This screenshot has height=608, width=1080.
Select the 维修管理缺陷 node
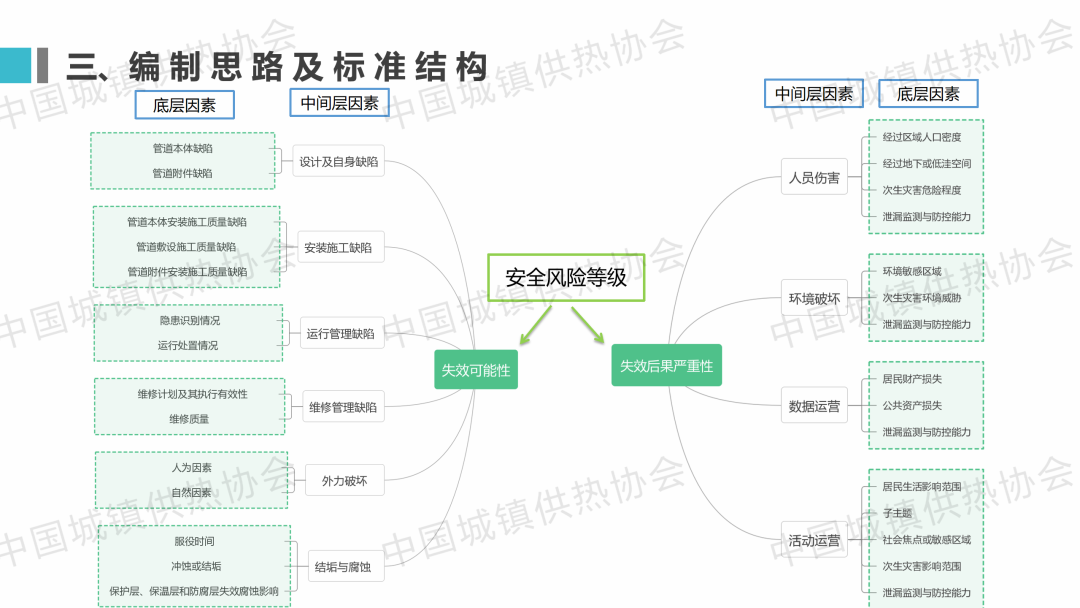pyautogui.click(x=343, y=407)
